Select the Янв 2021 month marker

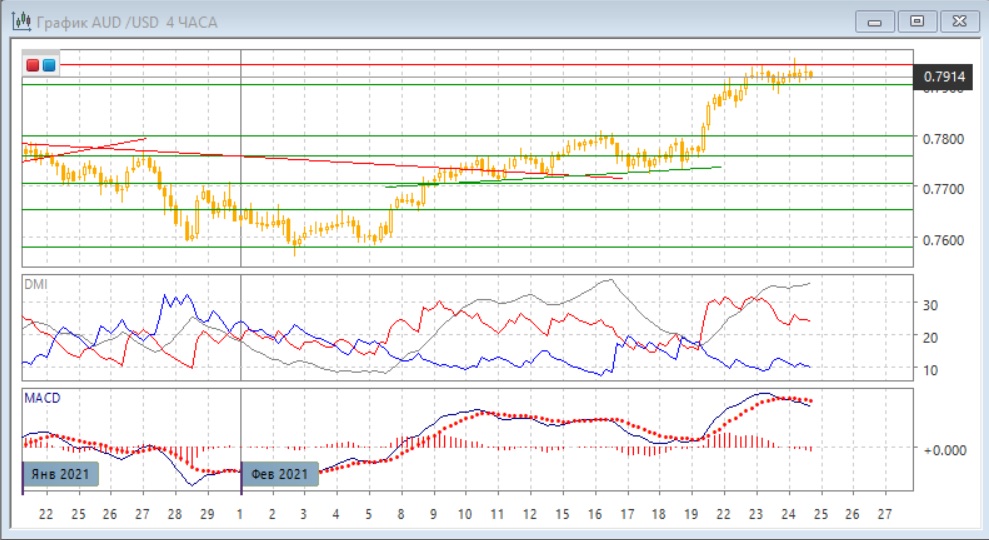click(62, 474)
